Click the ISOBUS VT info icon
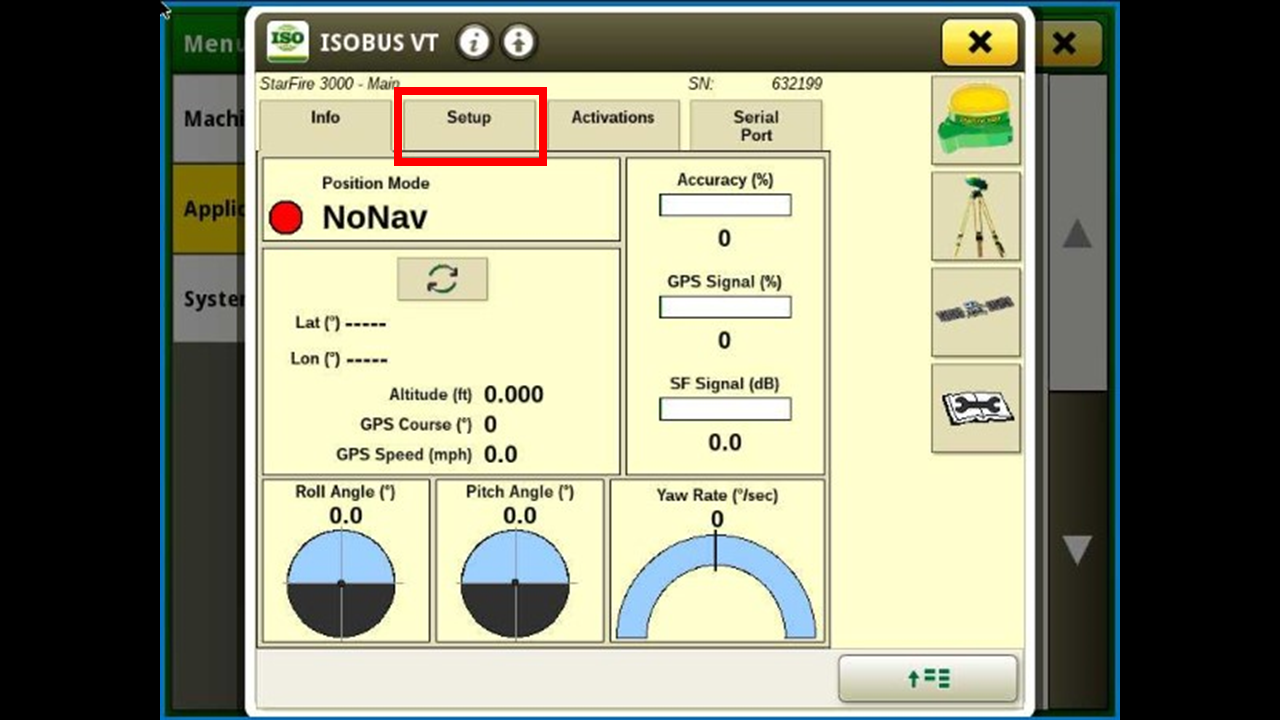Screen dimensions: 1280x720 tap(474, 42)
